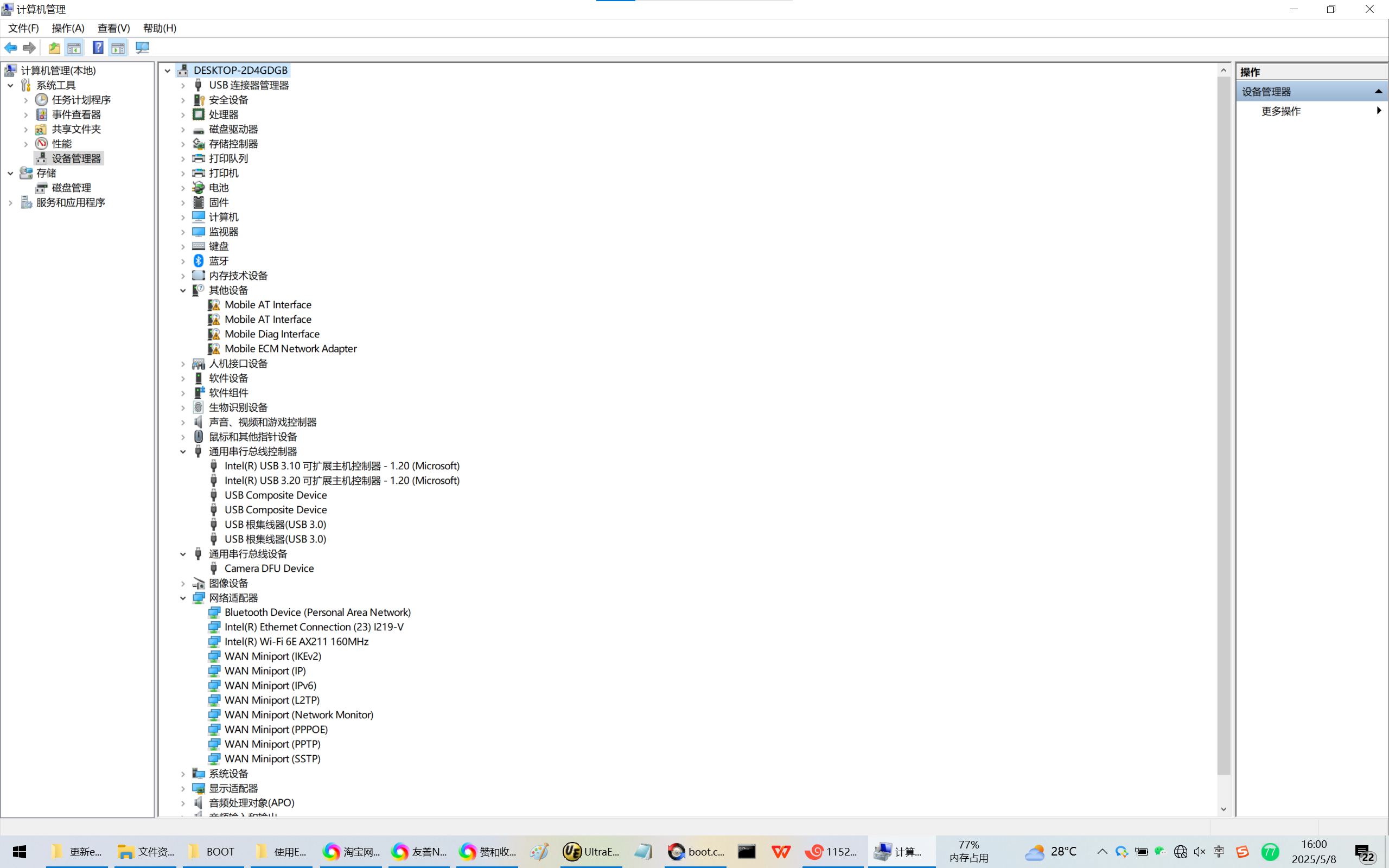Click the device list scrollbar down arrow

click(x=1223, y=809)
